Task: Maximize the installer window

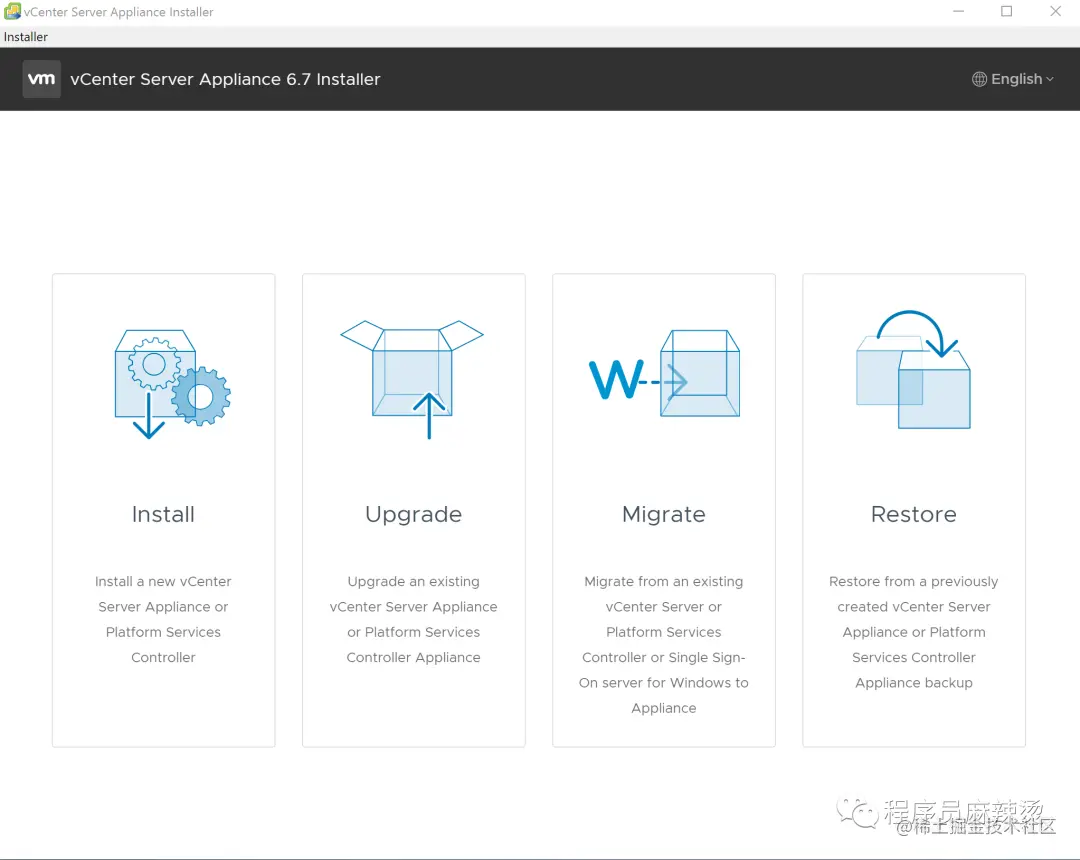Action: tap(1006, 12)
